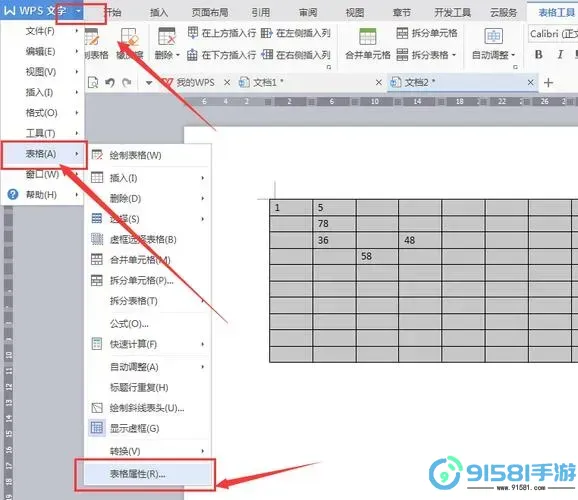This screenshot has height=500, width=578.
Task: Open WPS 文字 application menu dropdown arrow
Action: [78, 11]
